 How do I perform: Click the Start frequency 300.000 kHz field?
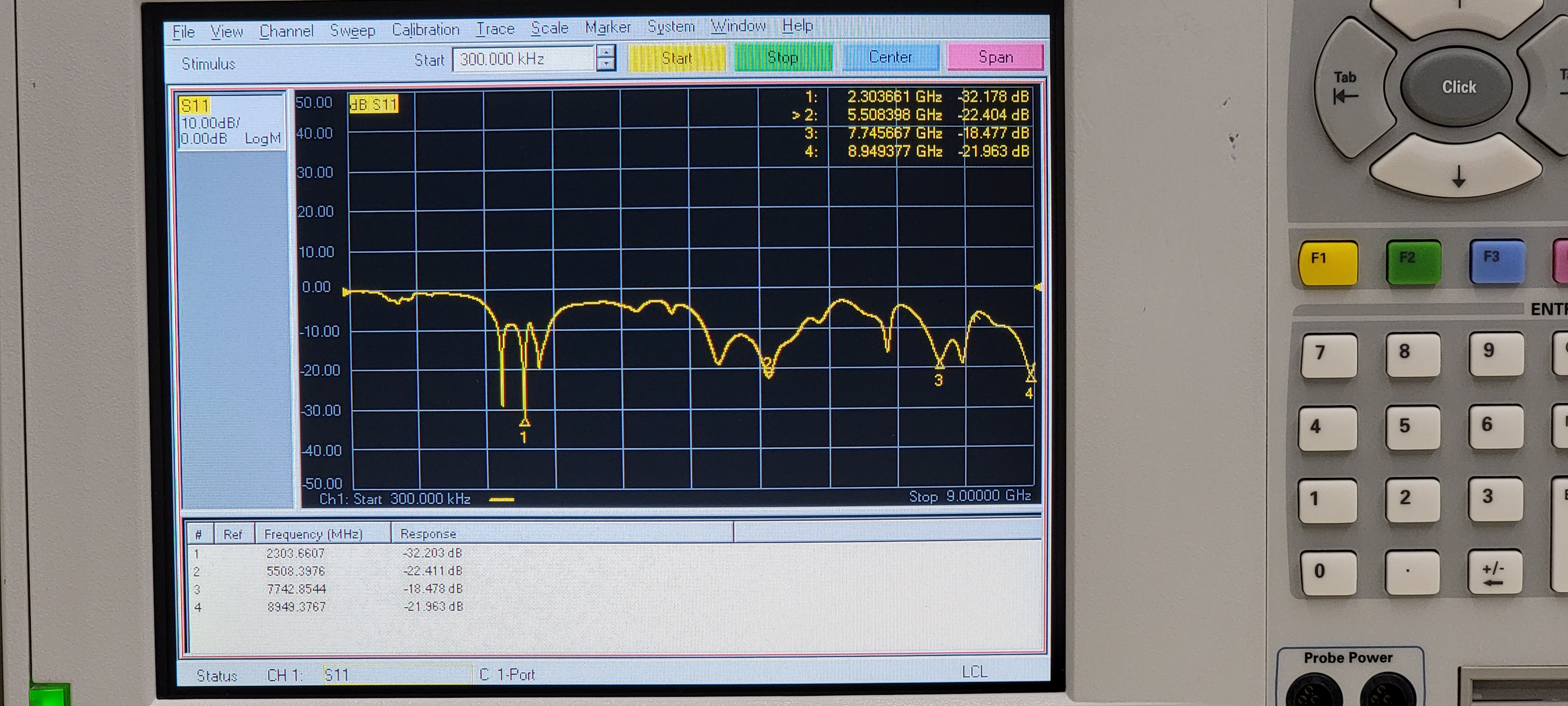[x=522, y=59]
